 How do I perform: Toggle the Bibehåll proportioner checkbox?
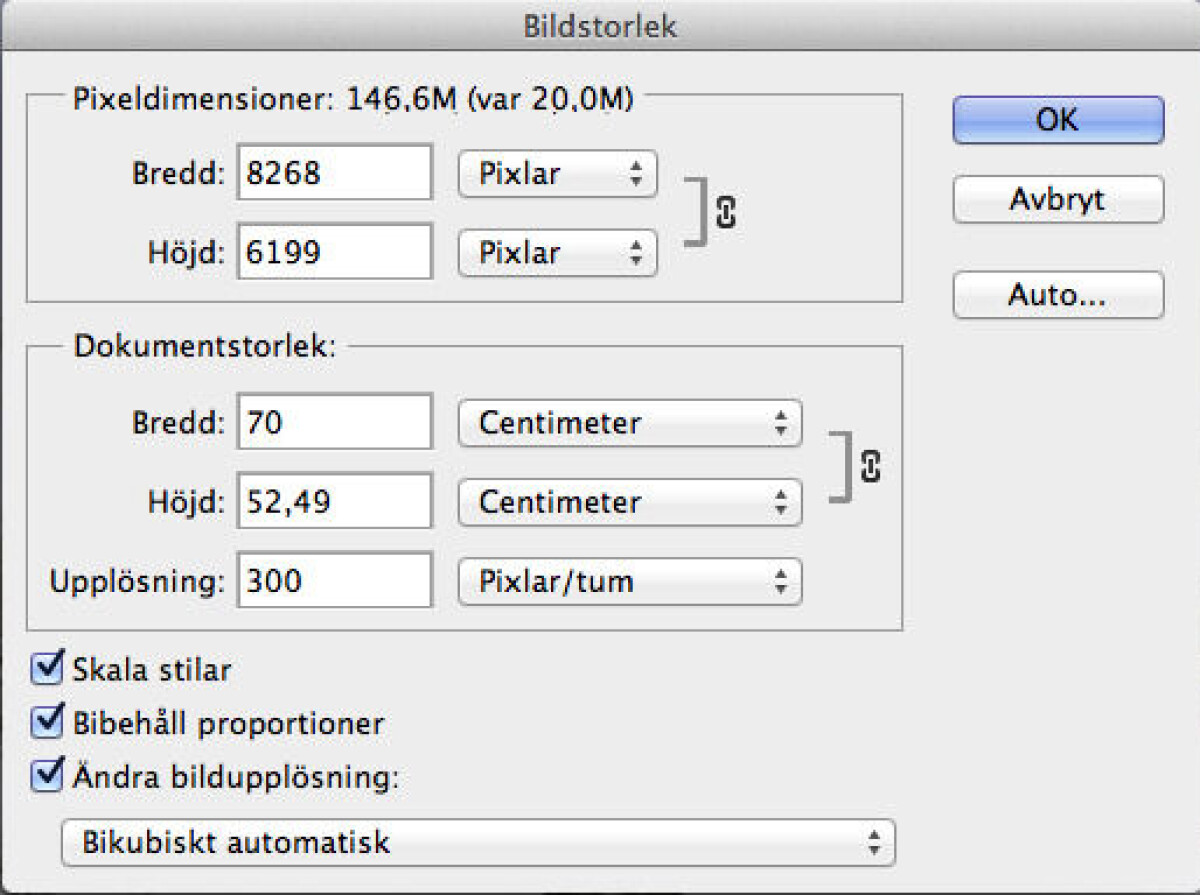coord(48,722)
